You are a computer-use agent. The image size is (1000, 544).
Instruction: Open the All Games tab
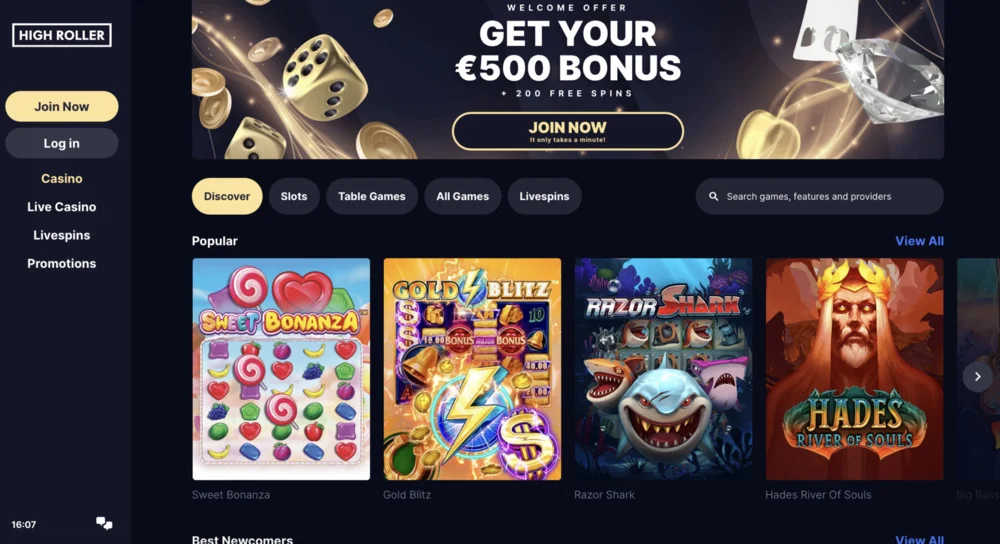click(x=462, y=196)
